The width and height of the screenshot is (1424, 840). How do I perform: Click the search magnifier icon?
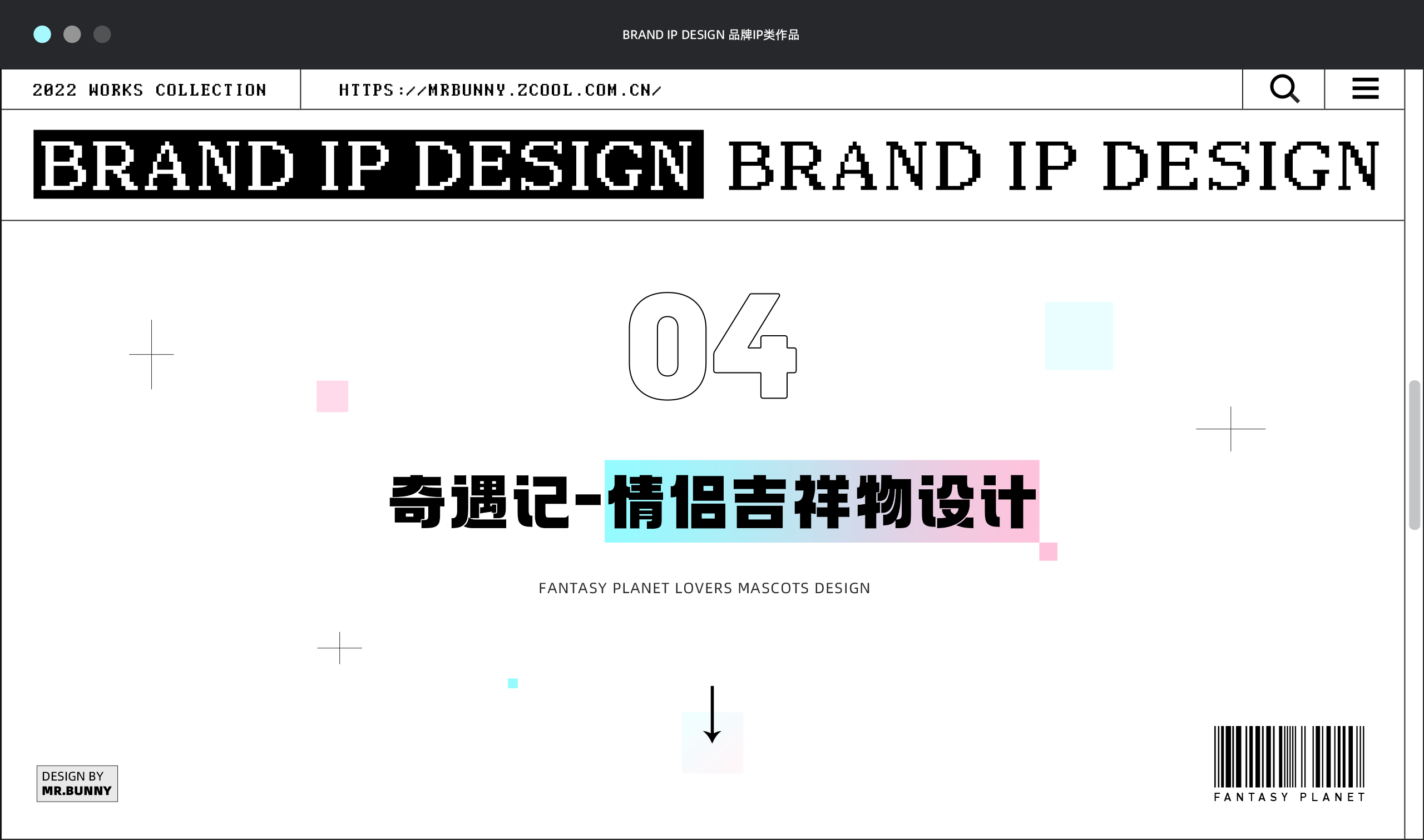[1284, 89]
